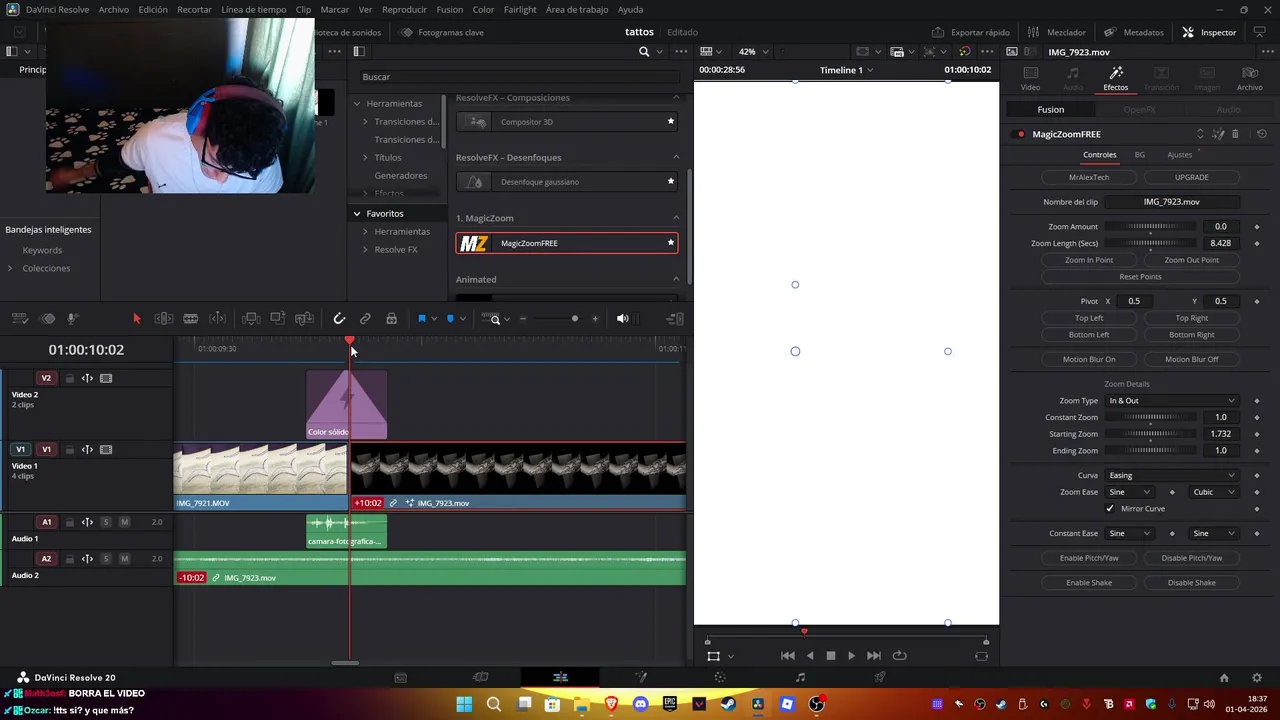Image resolution: width=1280 pixels, height=720 pixels.
Task: Open the Curva Easing dropdown
Action: click(x=1172, y=476)
